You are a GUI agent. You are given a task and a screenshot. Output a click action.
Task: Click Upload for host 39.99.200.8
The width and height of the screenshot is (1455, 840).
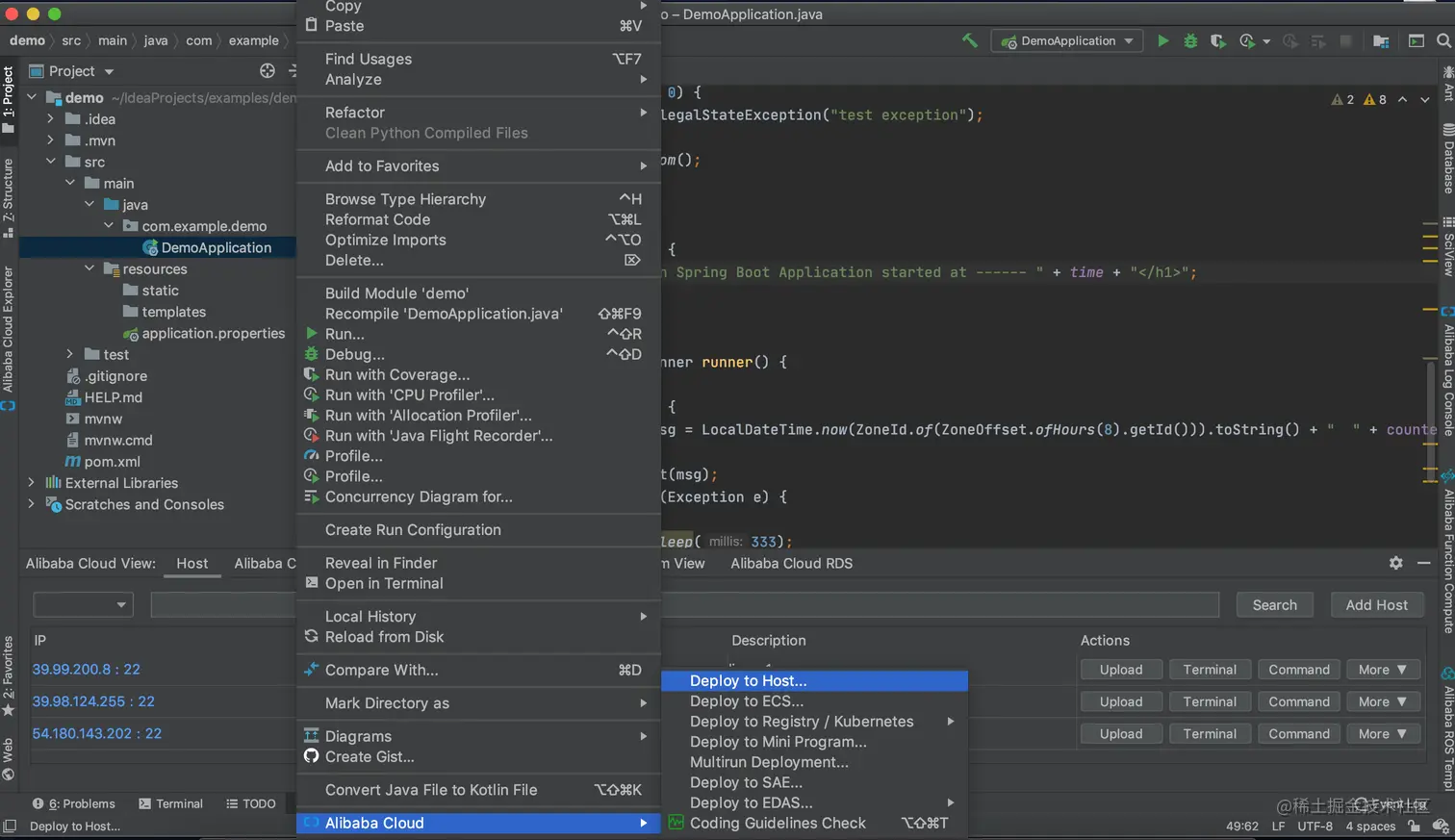point(1121,670)
